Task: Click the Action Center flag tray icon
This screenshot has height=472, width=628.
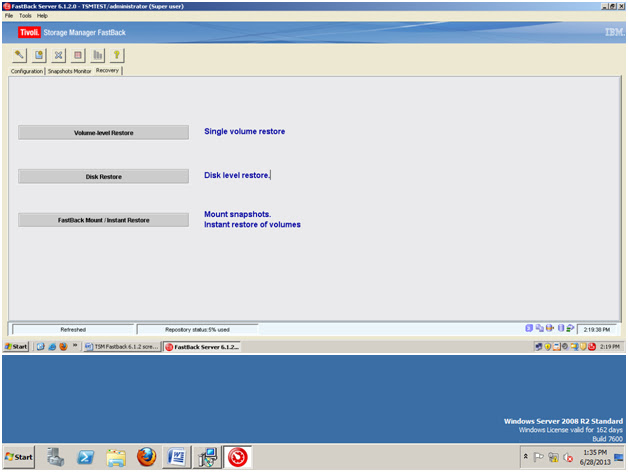Action: pos(539,457)
